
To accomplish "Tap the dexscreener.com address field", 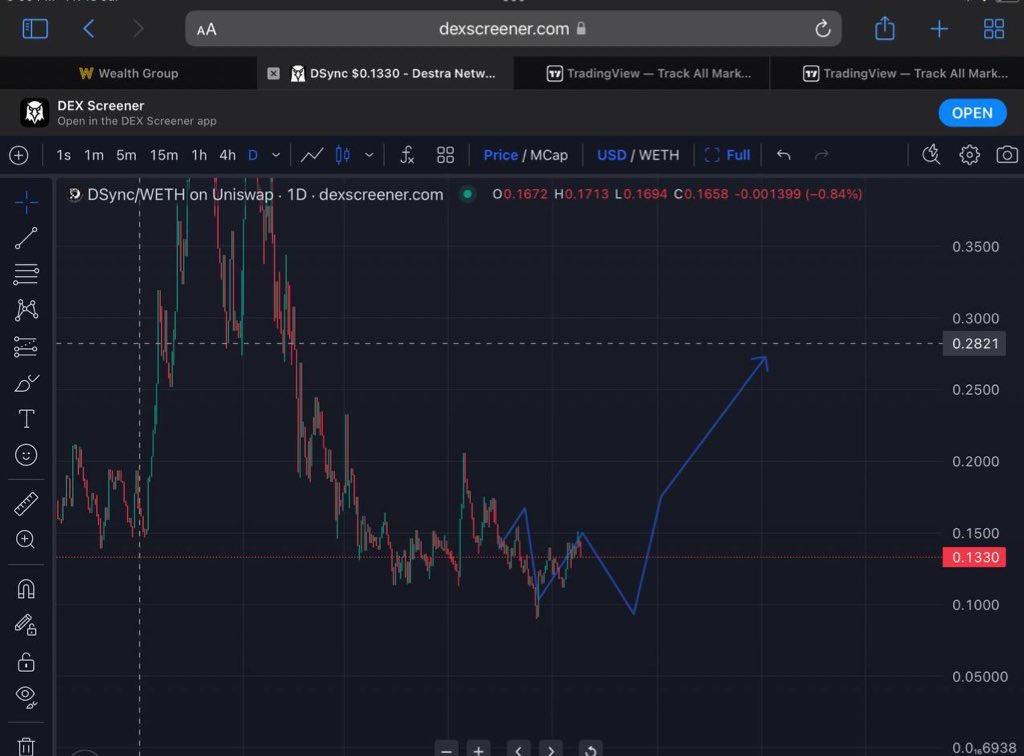I will [513, 29].
